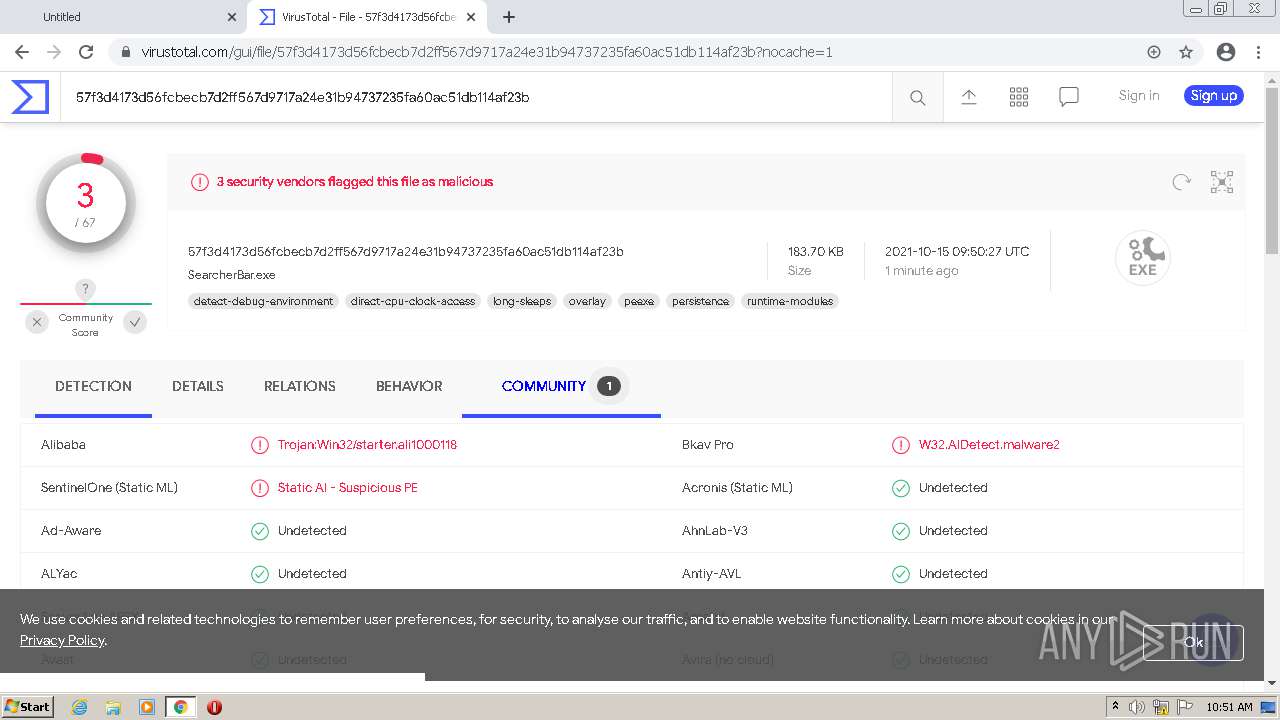Open a new tab with the plus button

[508, 17]
